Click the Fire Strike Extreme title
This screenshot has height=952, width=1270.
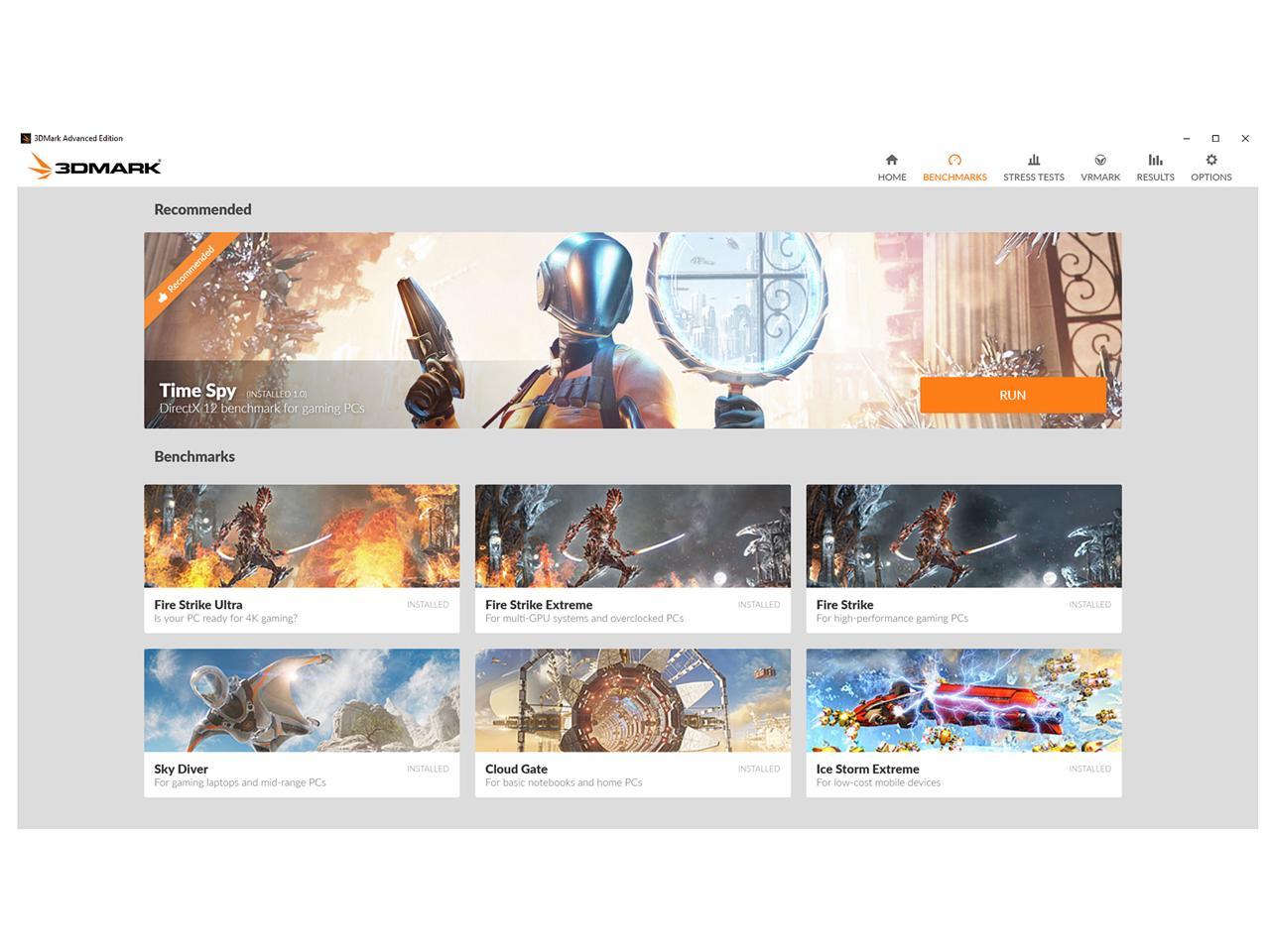pos(539,605)
